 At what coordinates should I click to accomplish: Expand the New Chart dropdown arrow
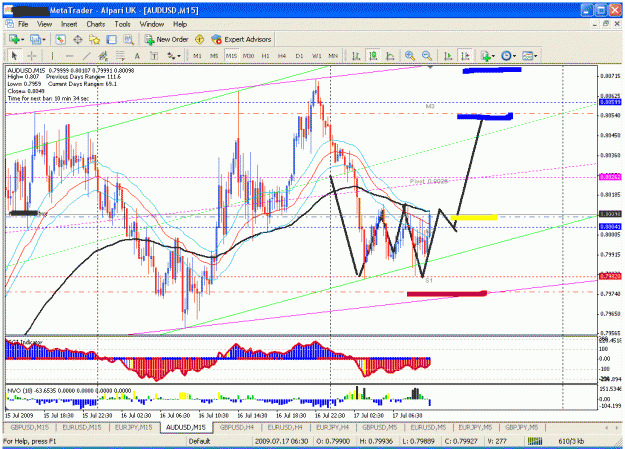[x=22, y=39]
